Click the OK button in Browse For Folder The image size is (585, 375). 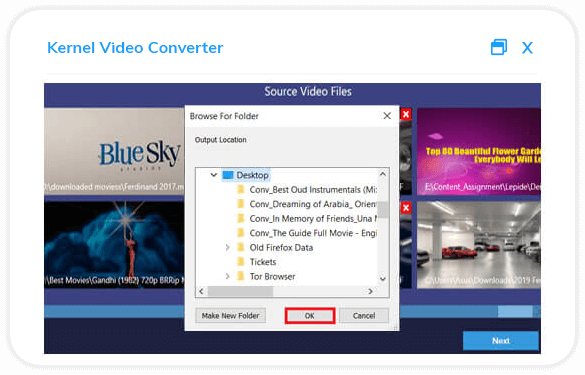click(310, 316)
